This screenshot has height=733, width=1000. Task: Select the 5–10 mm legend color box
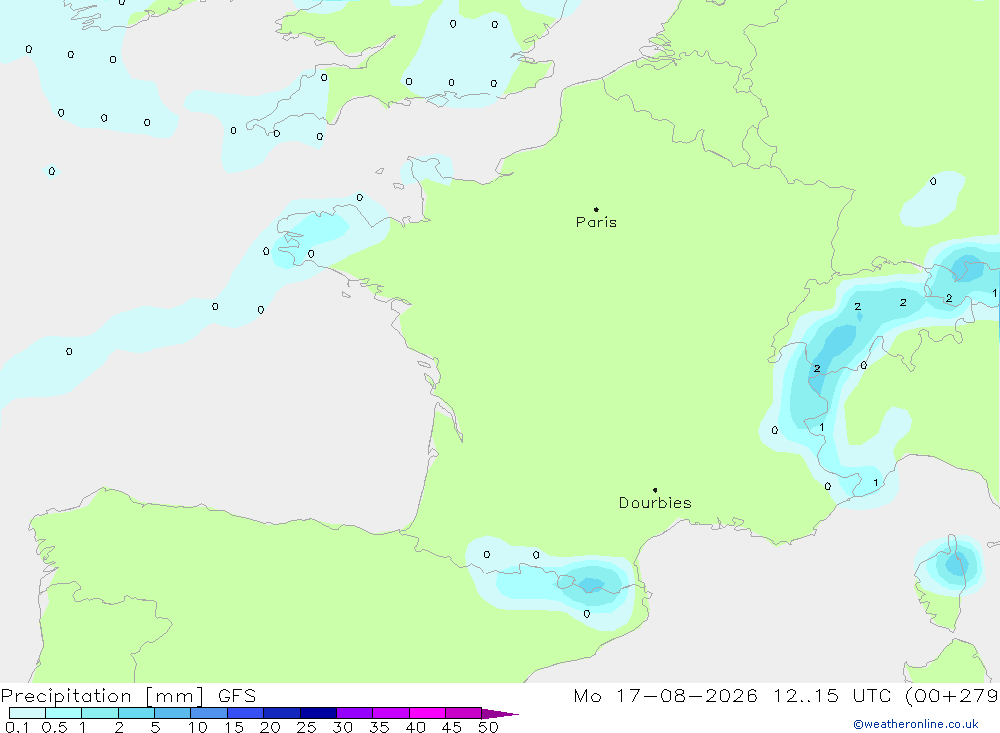click(x=173, y=713)
